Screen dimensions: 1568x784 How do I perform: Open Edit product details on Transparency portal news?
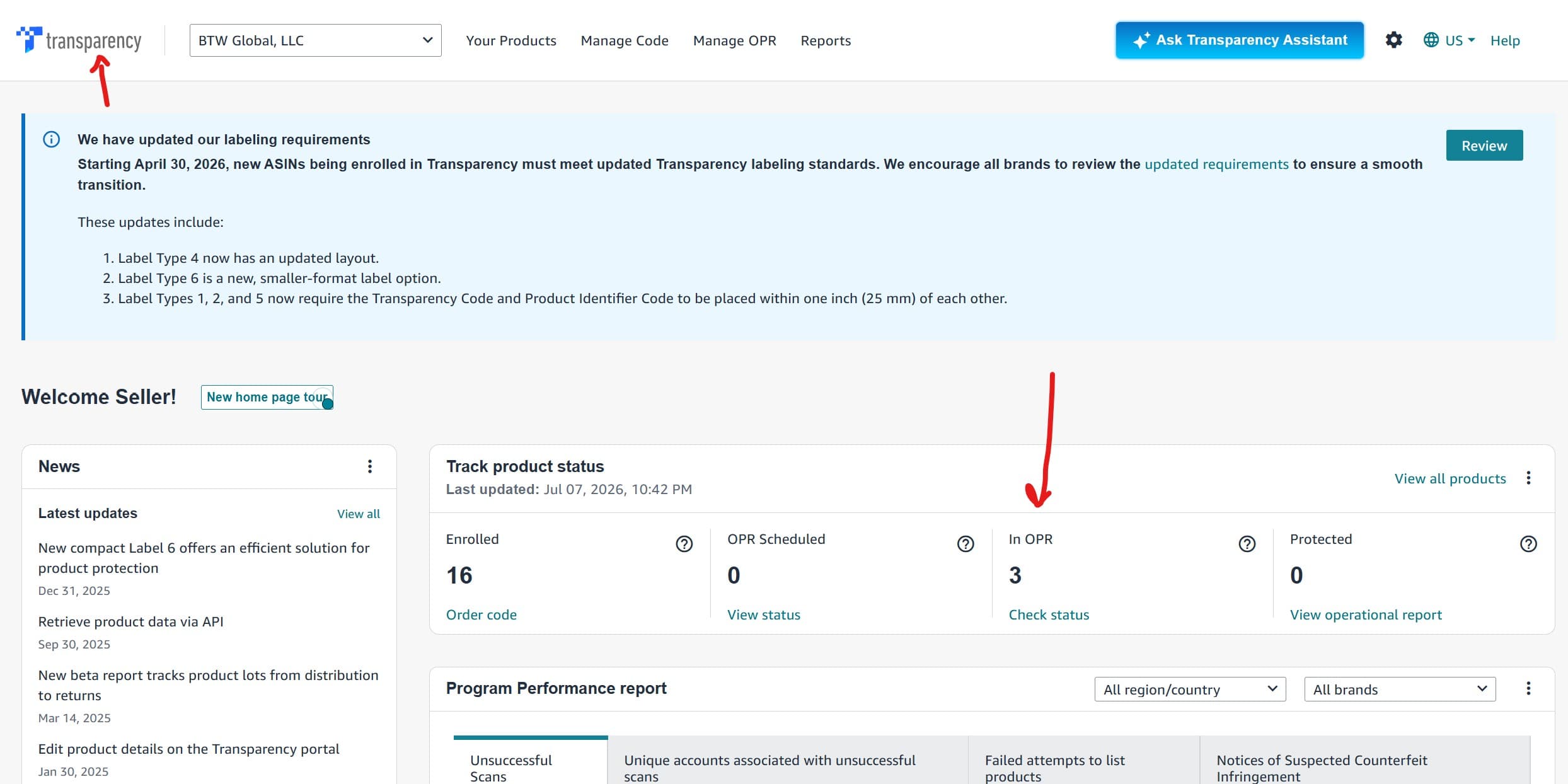[188, 749]
